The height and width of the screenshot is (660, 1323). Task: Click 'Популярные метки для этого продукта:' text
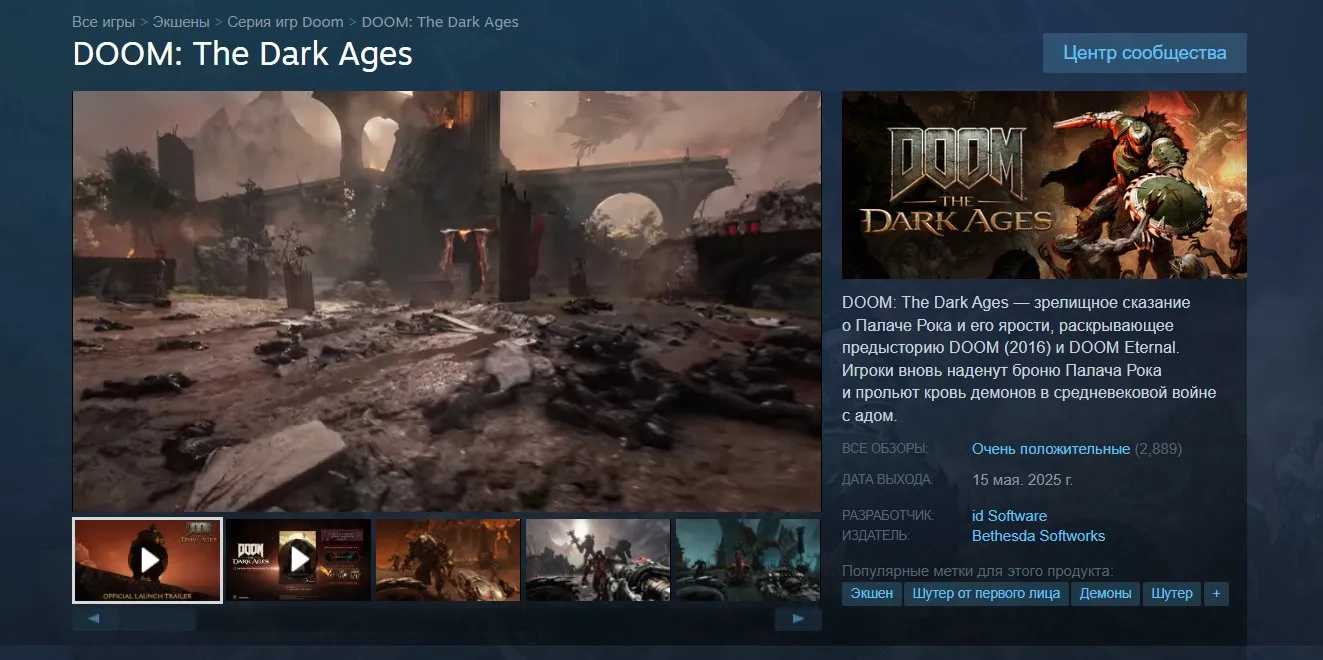(977, 571)
